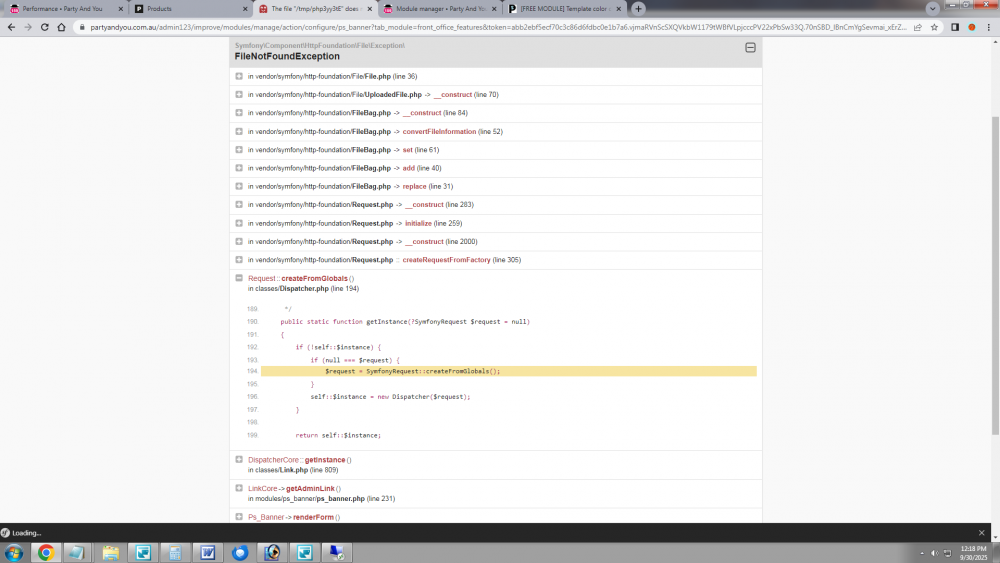Expand Request.php initialize (line 259) row
The image size is (1000, 563).
(239, 223)
